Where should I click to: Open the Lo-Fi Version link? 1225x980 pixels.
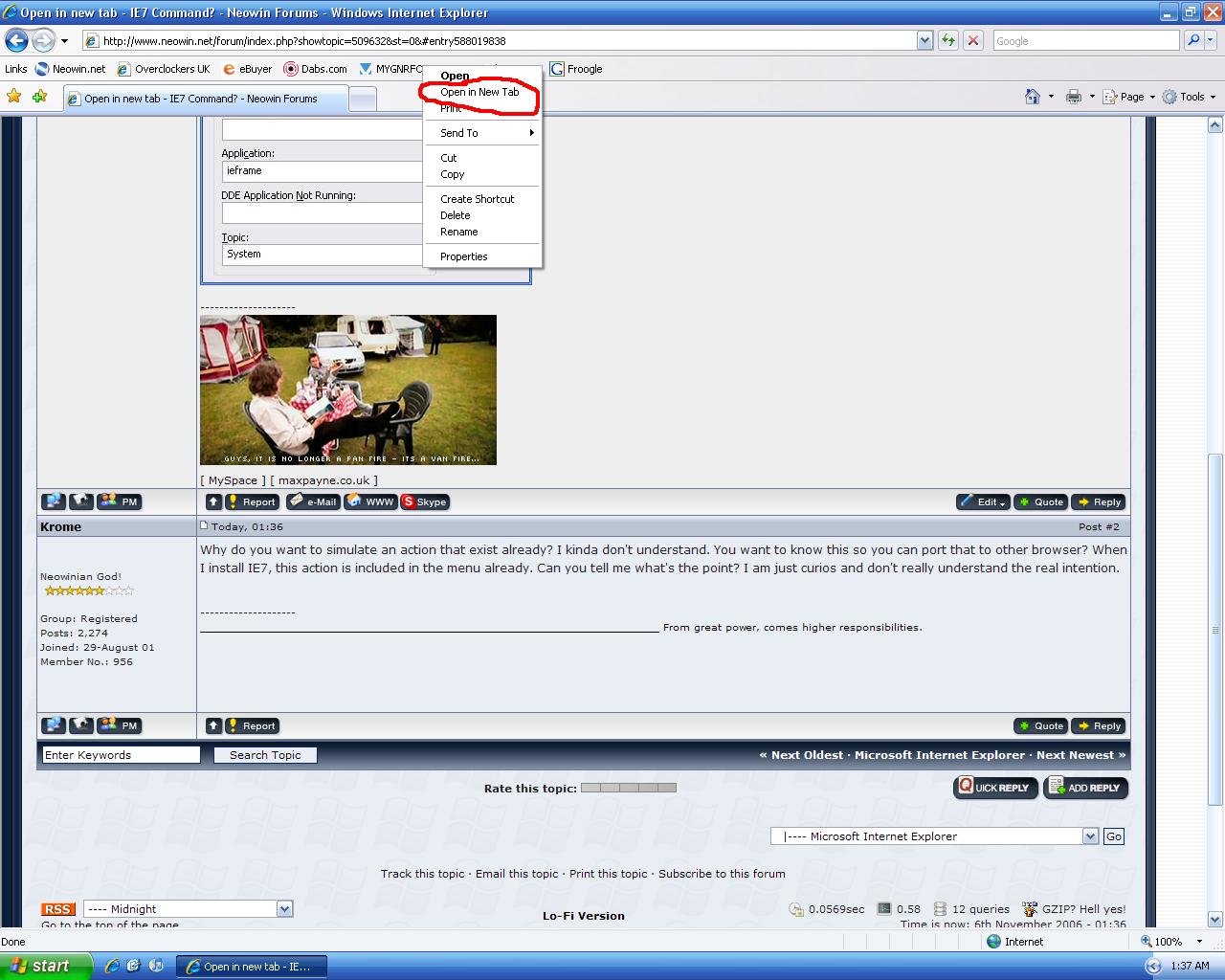point(584,916)
